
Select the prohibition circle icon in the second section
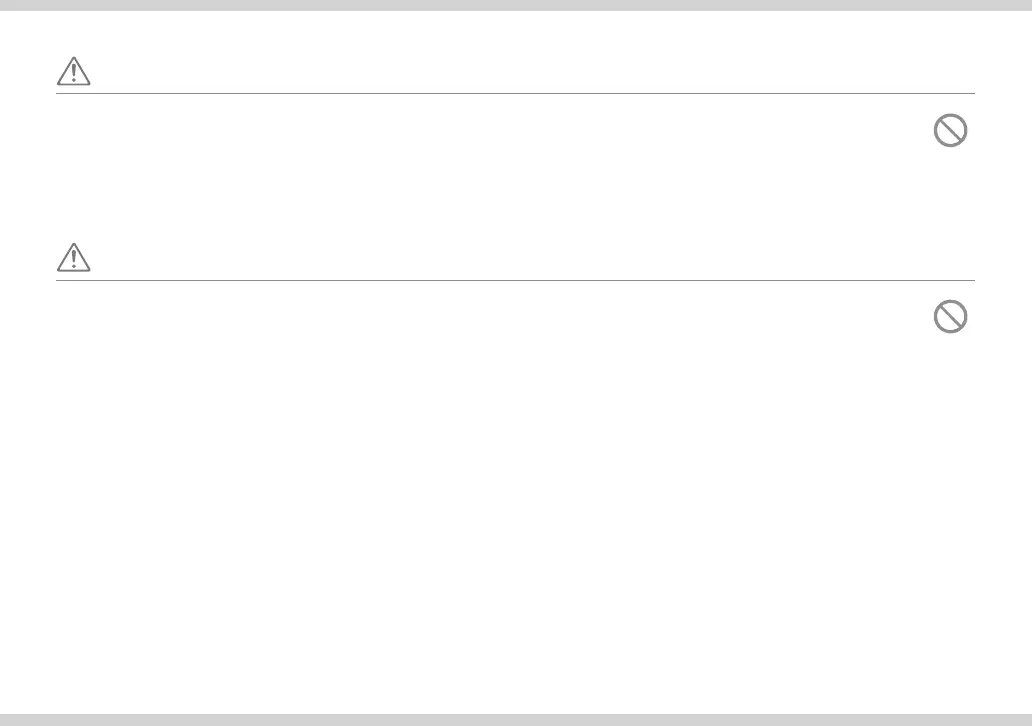click(950, 317)
